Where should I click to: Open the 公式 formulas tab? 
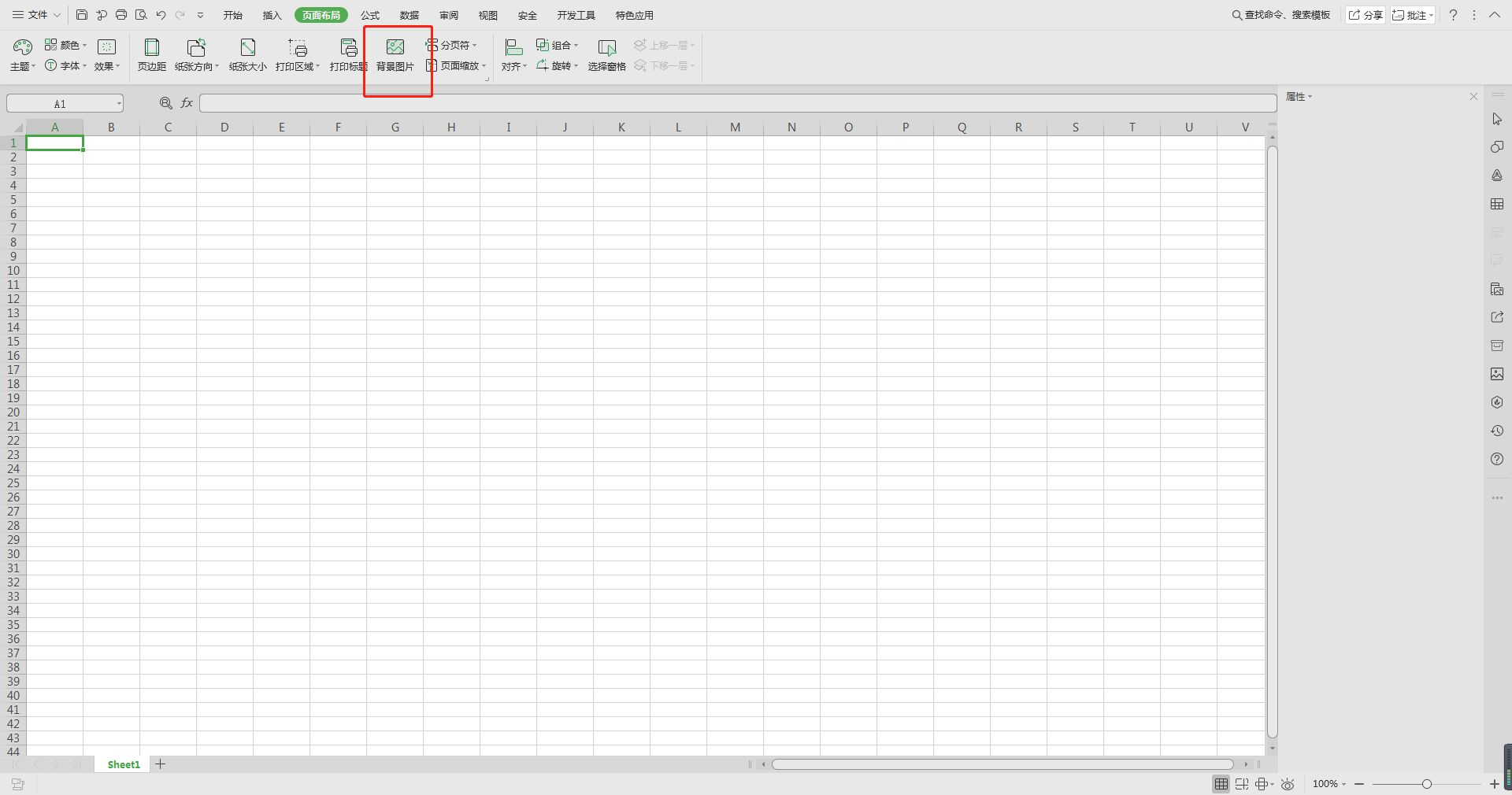click(x=370, y=15)
